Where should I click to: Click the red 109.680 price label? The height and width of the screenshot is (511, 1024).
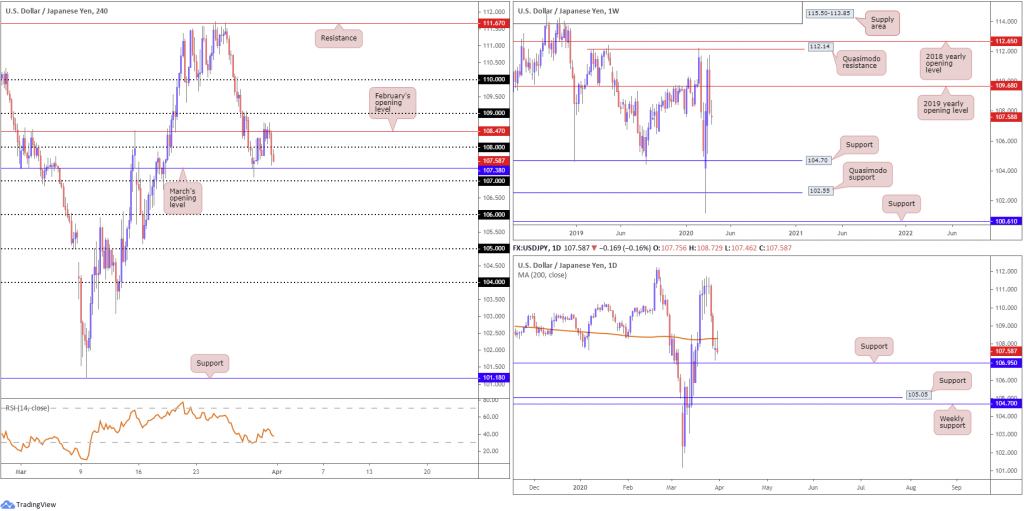[x=1007, y=86]
